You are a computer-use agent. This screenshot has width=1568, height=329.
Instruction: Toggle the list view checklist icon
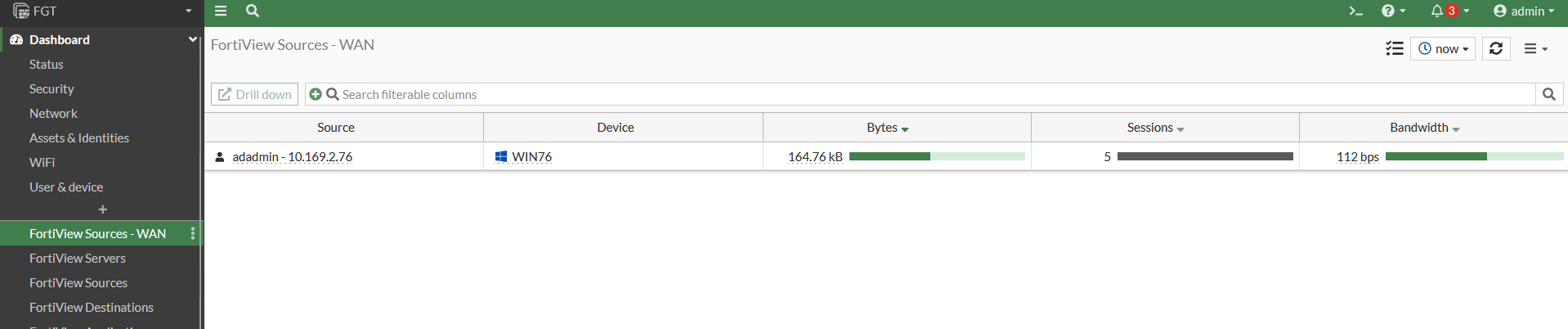click(1395, 49)
